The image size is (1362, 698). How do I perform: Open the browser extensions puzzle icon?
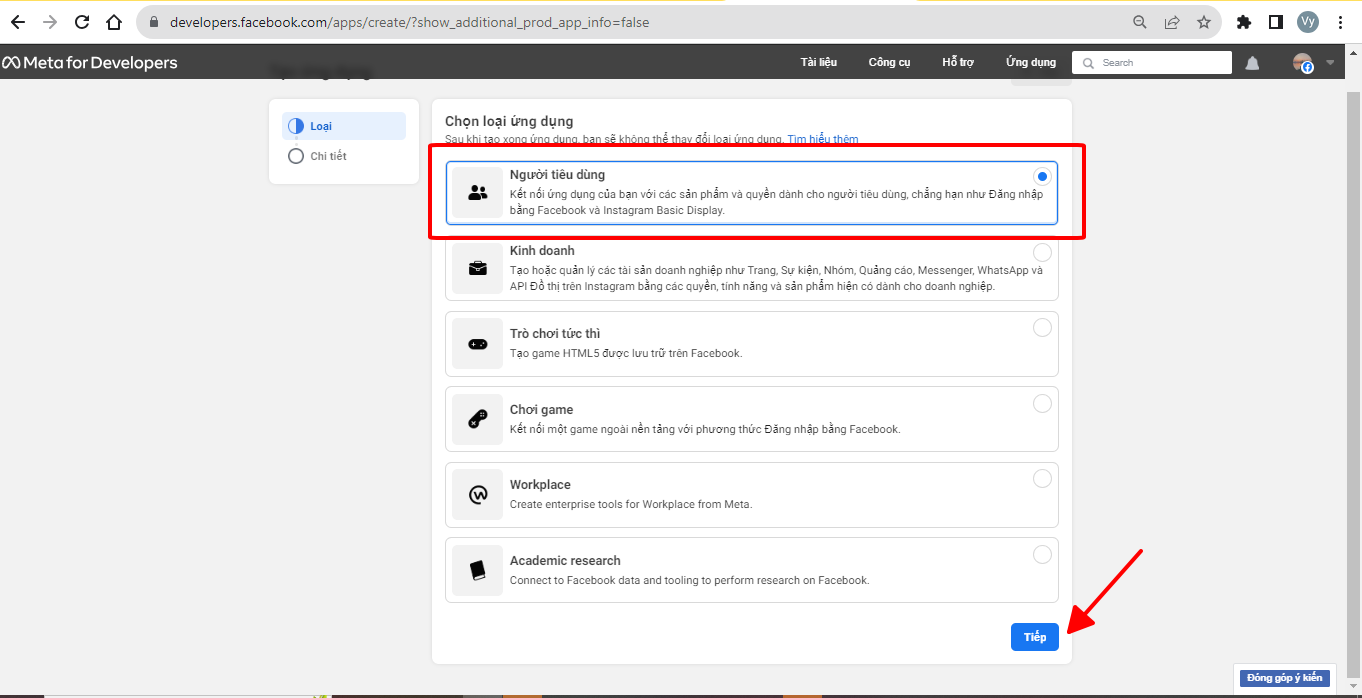click(1244, 22)
